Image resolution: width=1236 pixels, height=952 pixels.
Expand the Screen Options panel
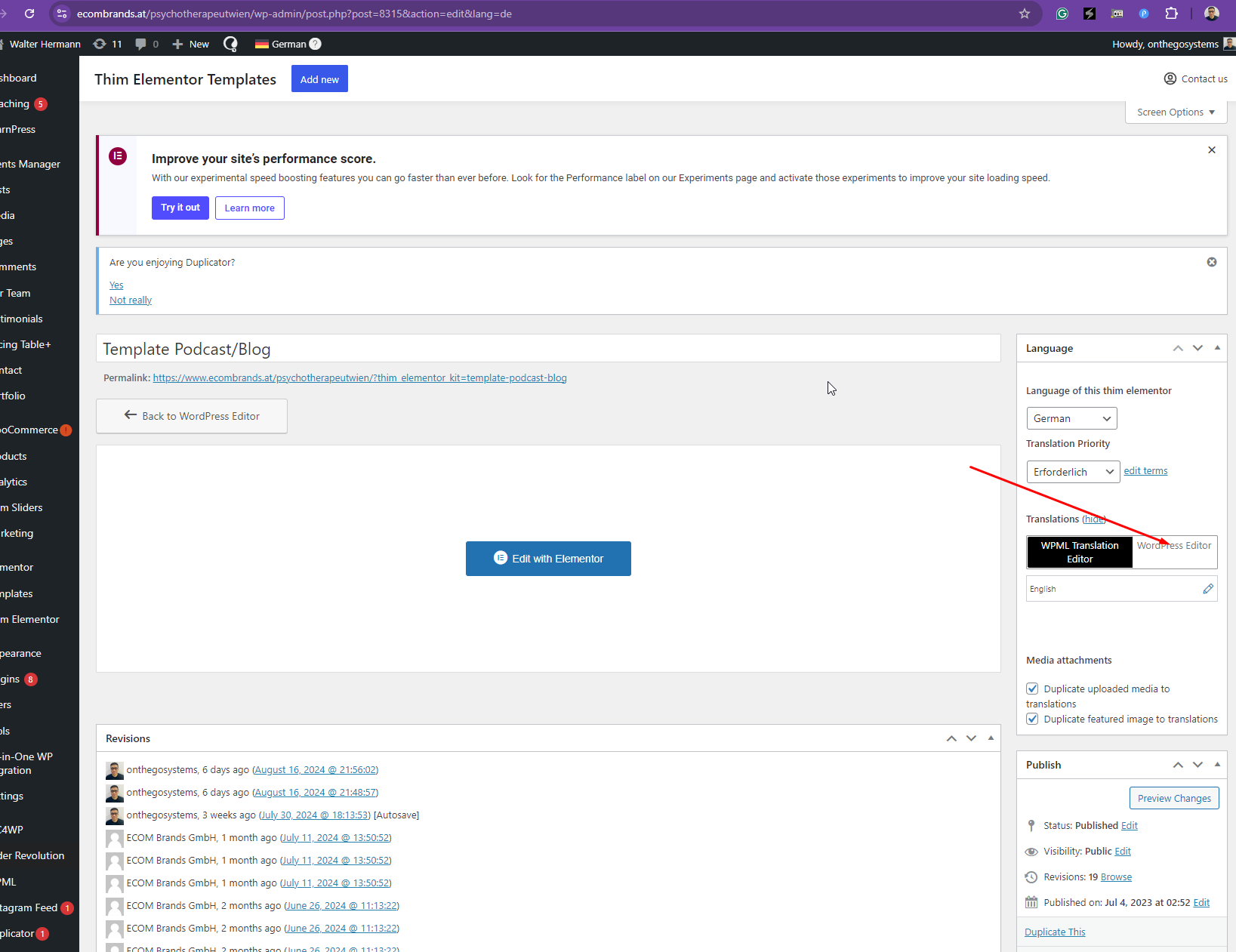pyautogui.click(x=1175, y=112)
